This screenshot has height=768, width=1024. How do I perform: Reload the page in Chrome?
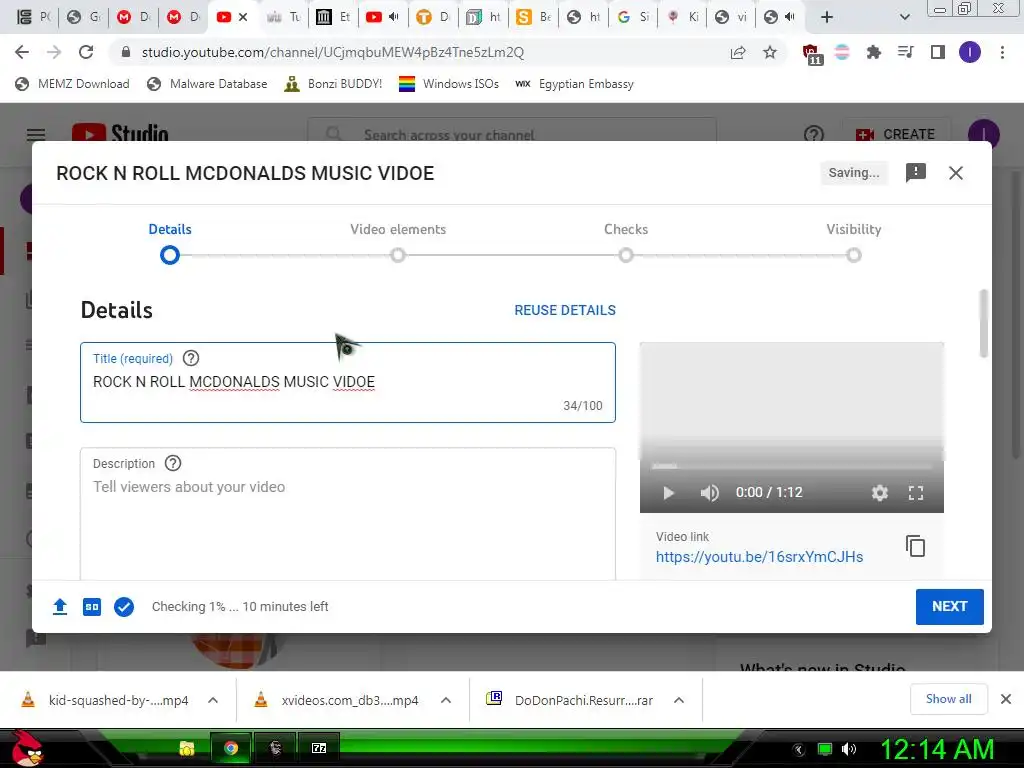click(86, 52)
